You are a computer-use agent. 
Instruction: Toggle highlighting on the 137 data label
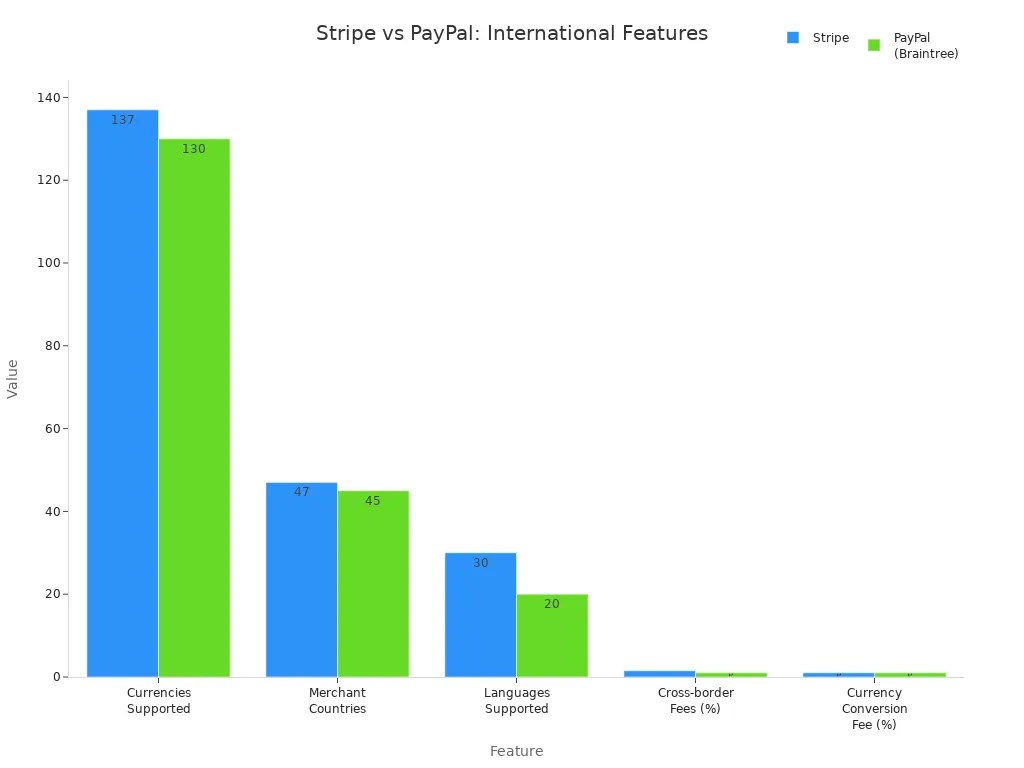click(x=122, y=119)
